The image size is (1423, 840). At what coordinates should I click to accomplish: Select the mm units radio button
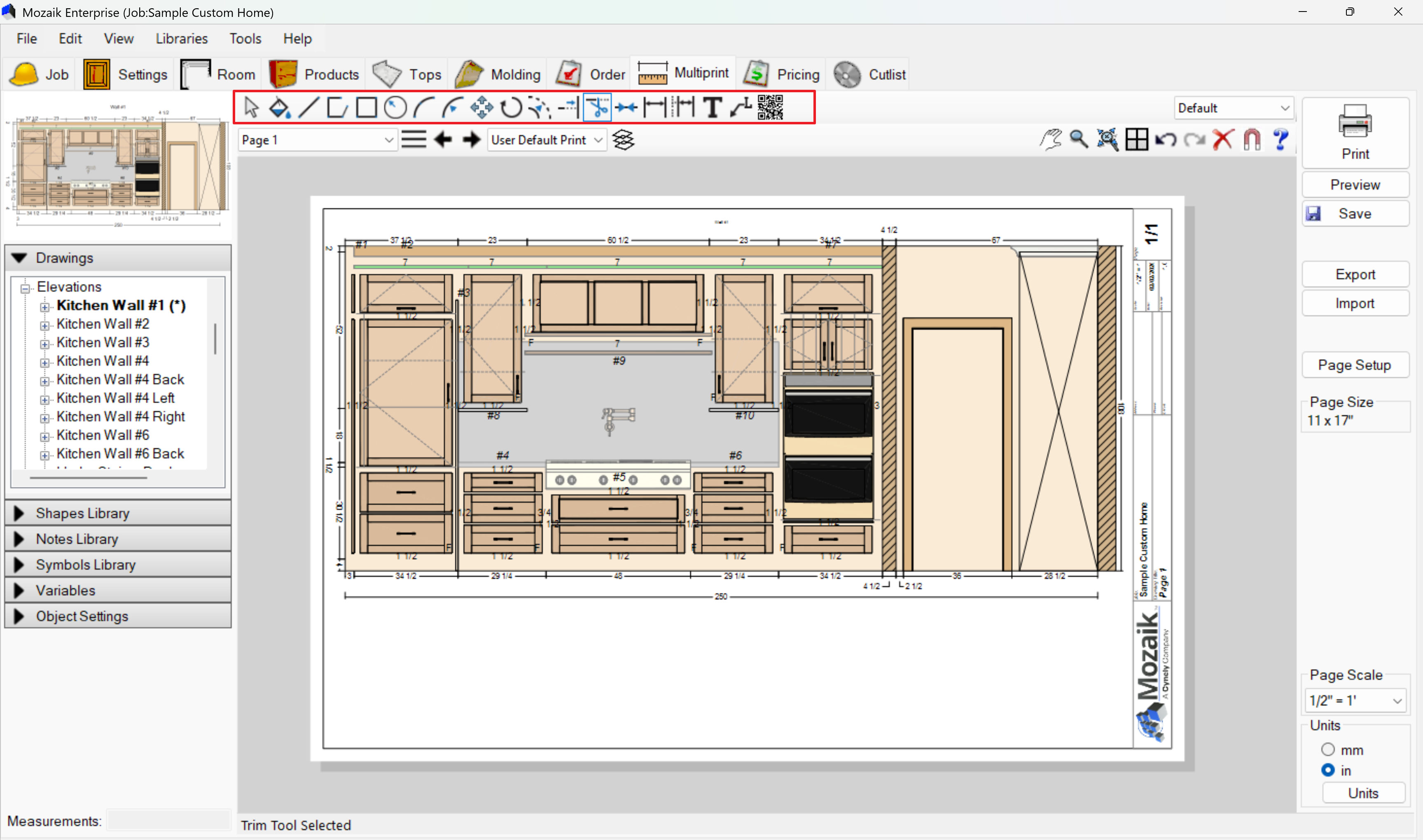[x=1328, y=749]
